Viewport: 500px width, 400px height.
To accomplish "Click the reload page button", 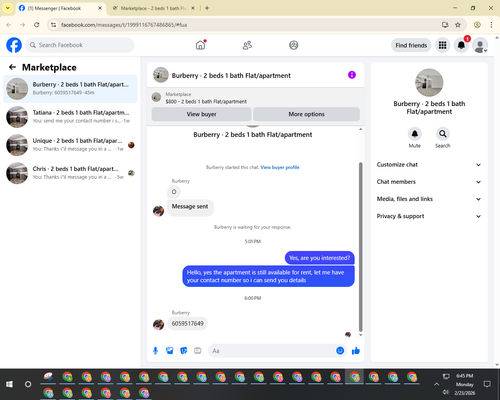I will (x=37, y=25).
